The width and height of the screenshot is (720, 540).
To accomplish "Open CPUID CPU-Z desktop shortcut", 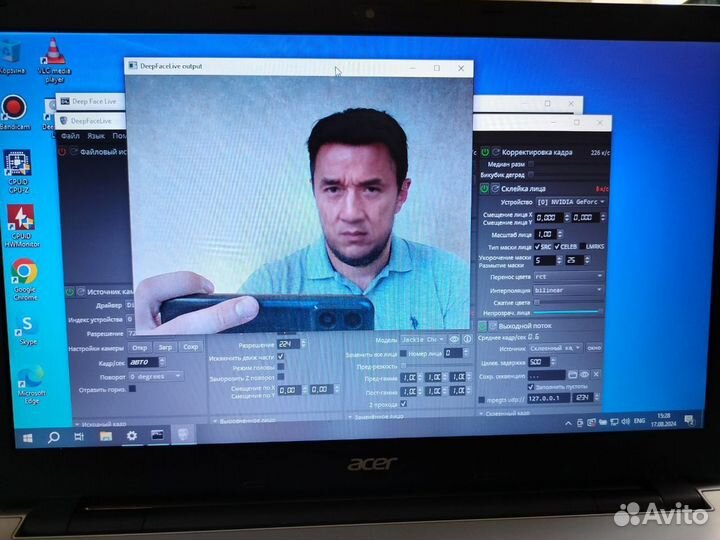I will tap(17, 171).
